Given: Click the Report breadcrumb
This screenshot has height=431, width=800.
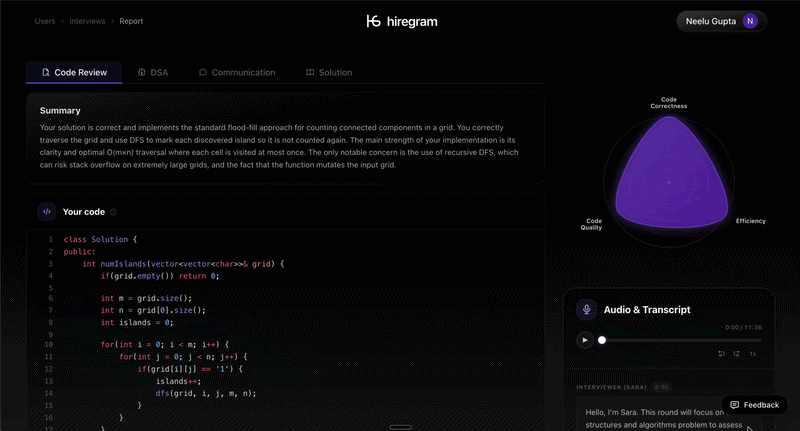Looking at the screenshot, I should [131, 21].
